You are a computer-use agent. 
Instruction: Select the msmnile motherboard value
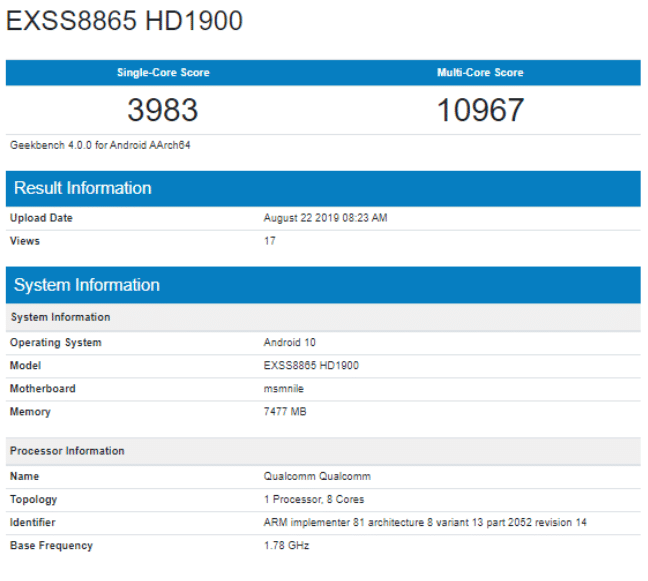click(284, 389)
